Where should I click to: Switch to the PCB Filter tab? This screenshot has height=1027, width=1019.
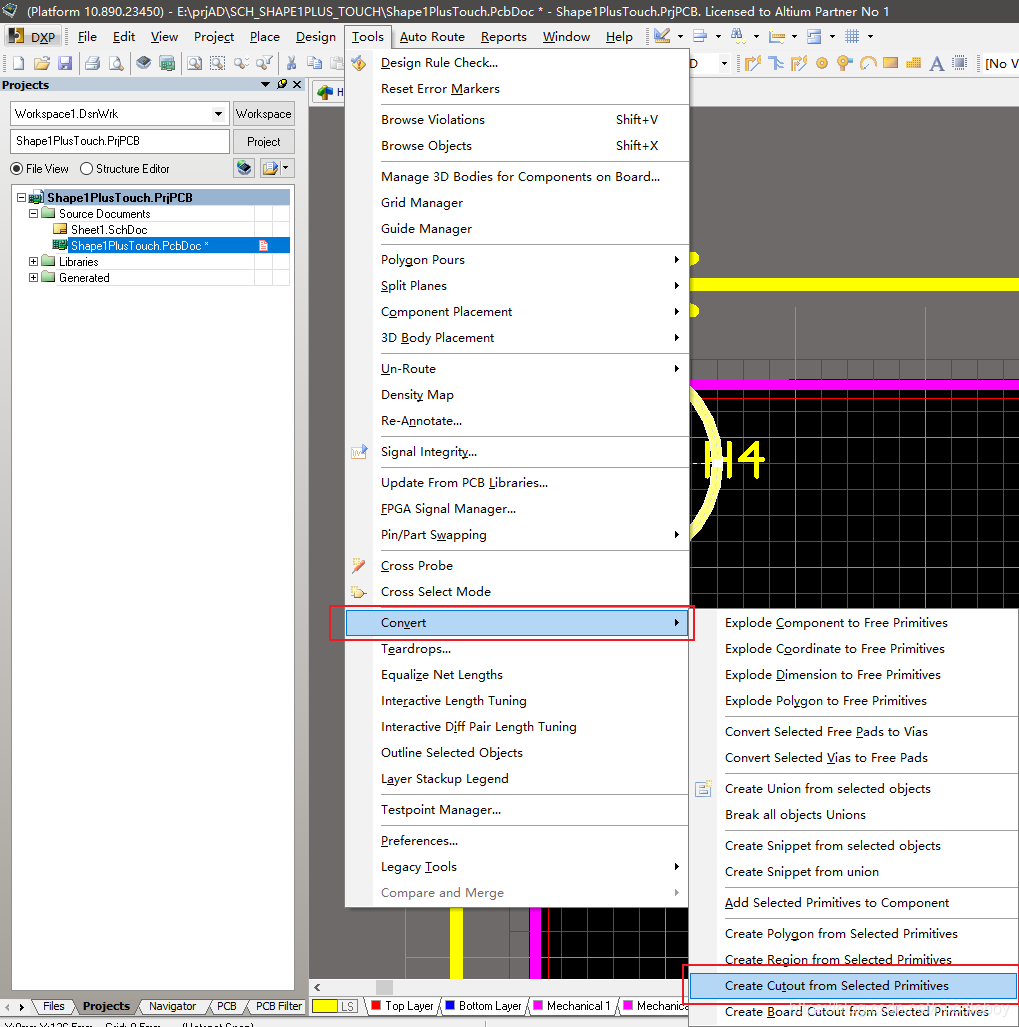click(279, 1006)
